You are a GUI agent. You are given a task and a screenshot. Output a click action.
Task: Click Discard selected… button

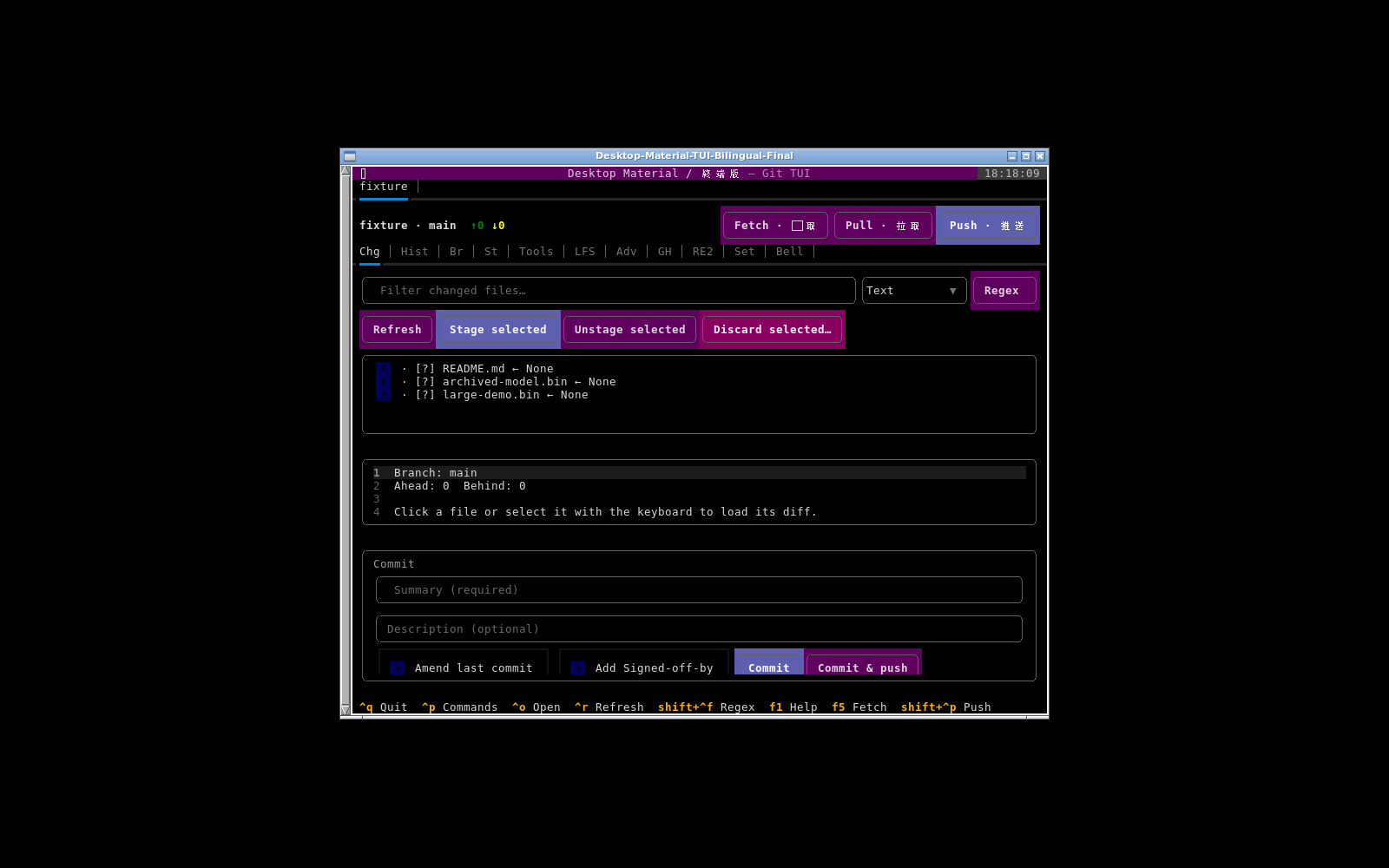click(x=772, y=330)
